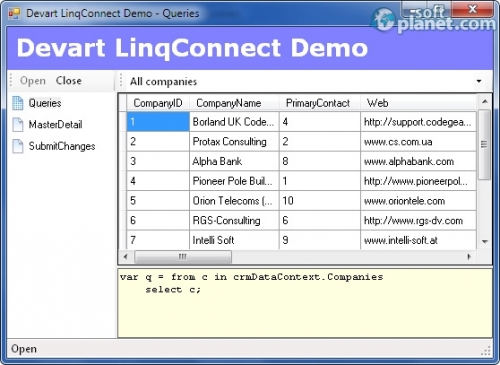
Task: Select the Alpha Bank cell
Action: [x=234, y=161]
